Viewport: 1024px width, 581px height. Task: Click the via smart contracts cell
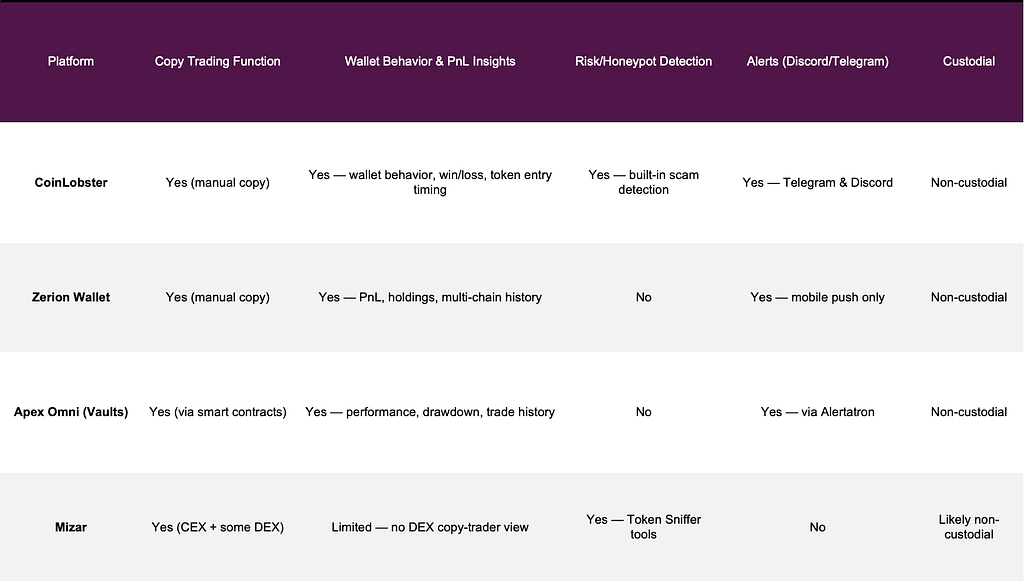pyautogui.click(x=217, y=412)
